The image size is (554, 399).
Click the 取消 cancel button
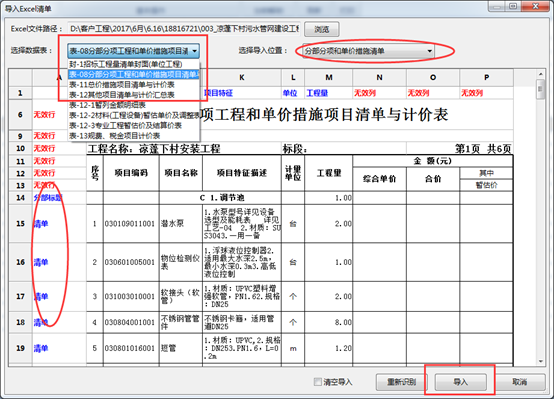tap(520, 382)
